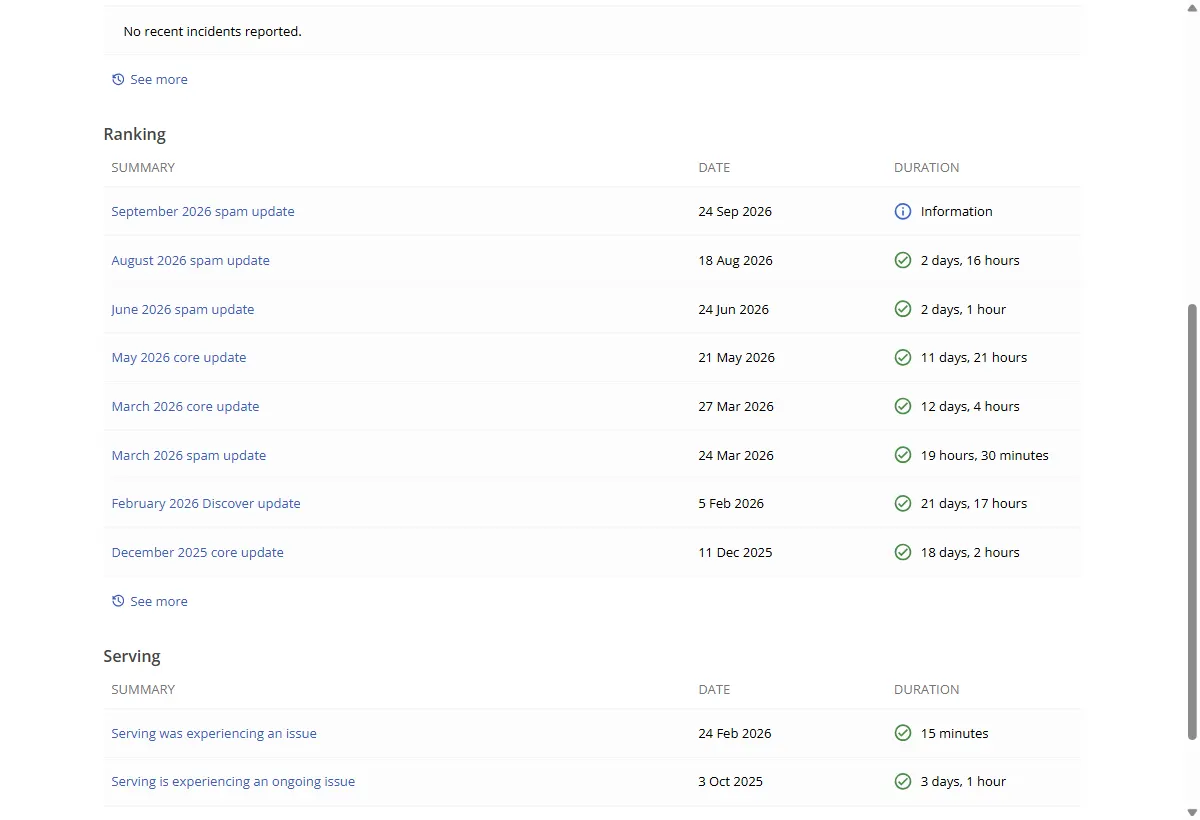1200x820 pixels.
Task: Click DURATION column header in Ranking table
Action: click(x=927, y=167)
